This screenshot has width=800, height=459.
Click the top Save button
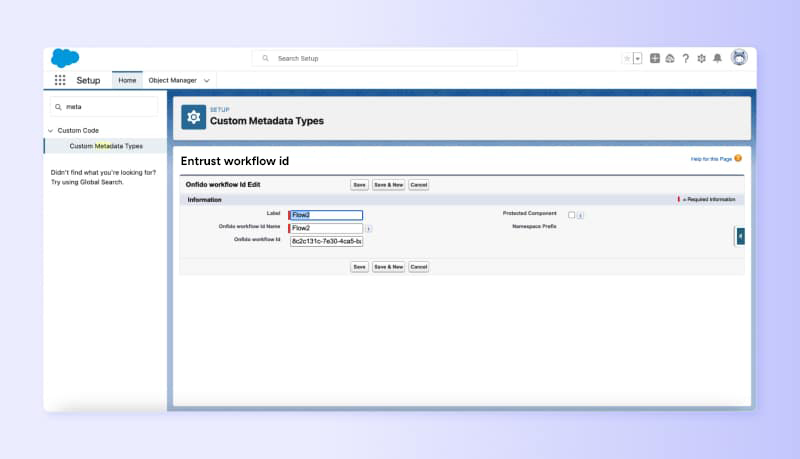(x=359, y=185)
